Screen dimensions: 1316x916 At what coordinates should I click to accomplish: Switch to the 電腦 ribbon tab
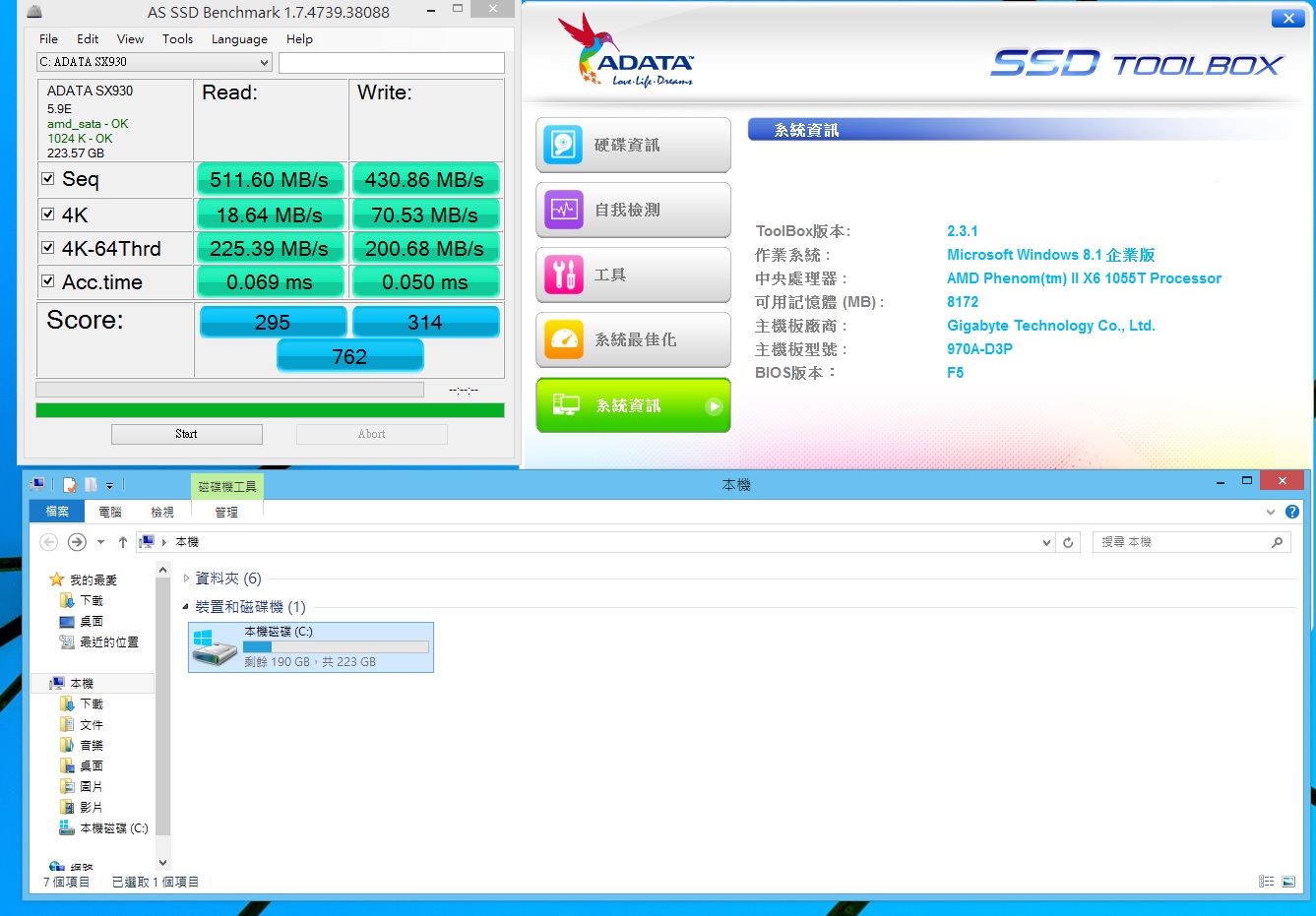pyautogui.click(x=110, y=512)
